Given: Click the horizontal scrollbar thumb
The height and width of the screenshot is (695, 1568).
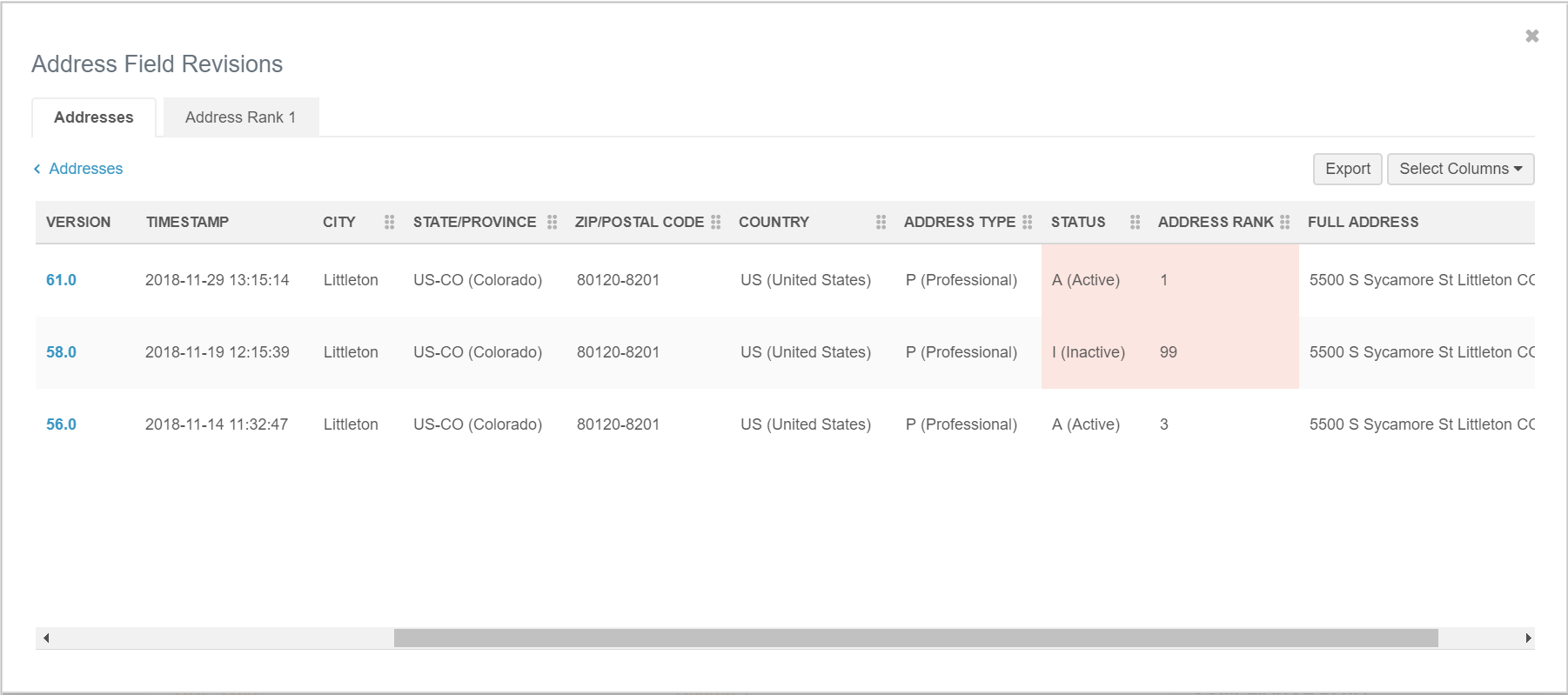Looking at the screenshot, I should 915,638.
